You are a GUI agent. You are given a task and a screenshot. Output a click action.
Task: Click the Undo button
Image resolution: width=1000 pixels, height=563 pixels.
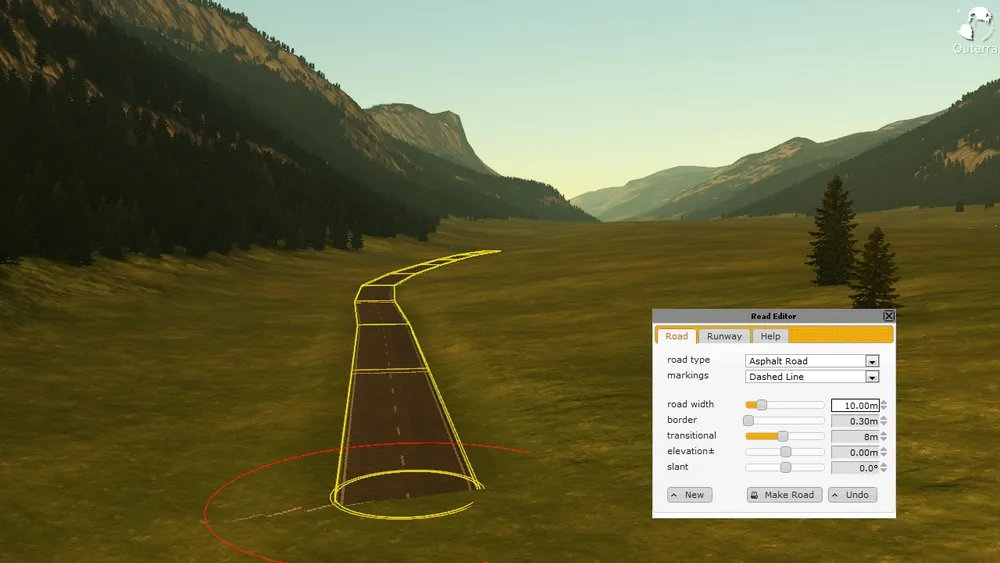tap(852, 495)
